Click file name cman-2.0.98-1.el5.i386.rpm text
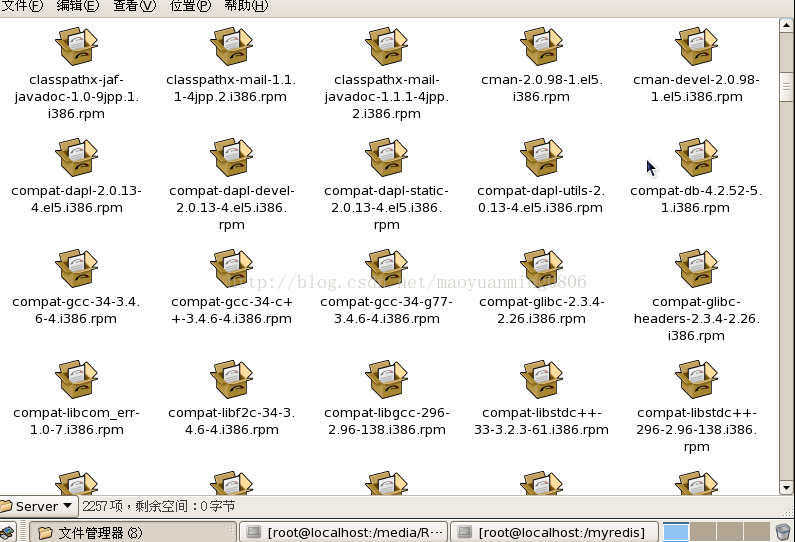The height and width of the screenshot is (542, 795). [541, 88]
